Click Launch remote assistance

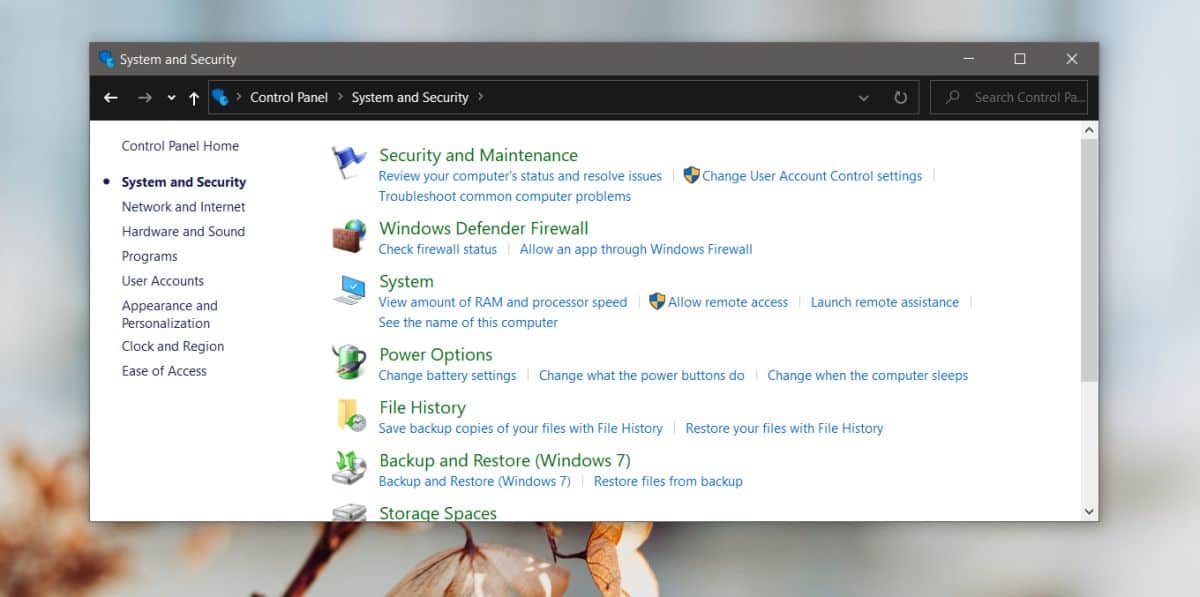click(884, 302)
